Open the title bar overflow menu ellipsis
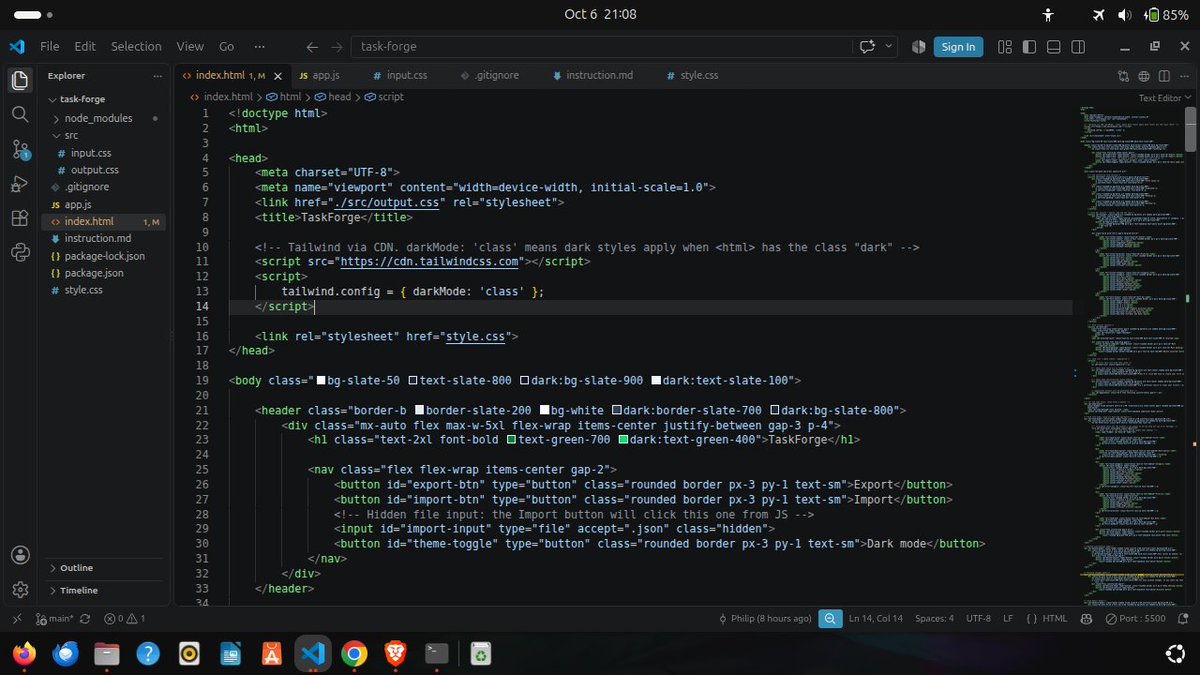1200x675 pixels. coord(260,46)
